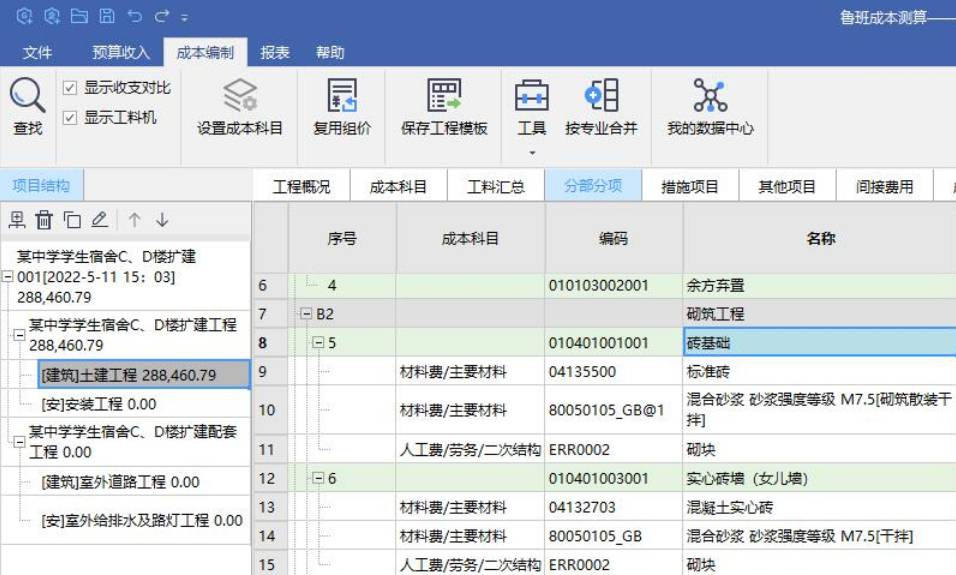Collapse the B2 砌筑工程 section row
956x575 pixels.
pos(305,314)
